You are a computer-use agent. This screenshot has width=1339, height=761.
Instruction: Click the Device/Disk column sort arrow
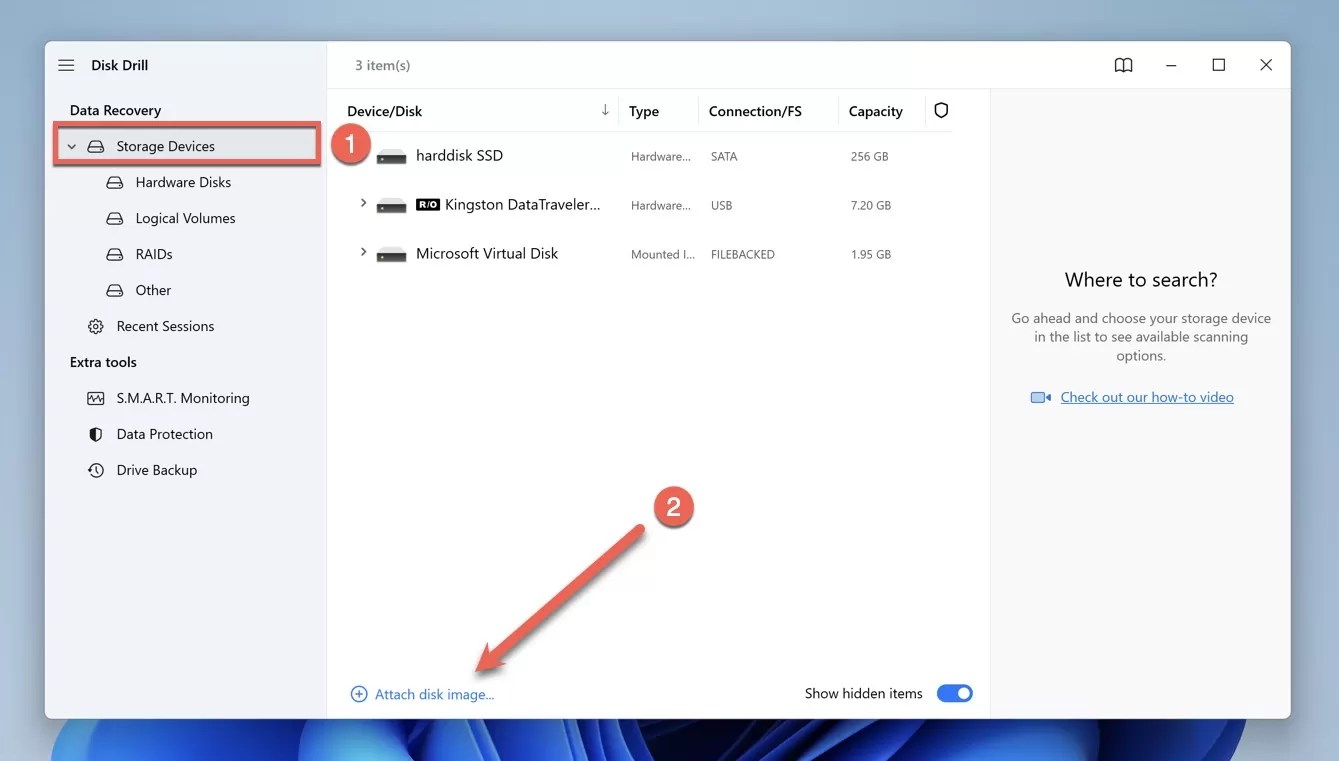click(604, 110)
